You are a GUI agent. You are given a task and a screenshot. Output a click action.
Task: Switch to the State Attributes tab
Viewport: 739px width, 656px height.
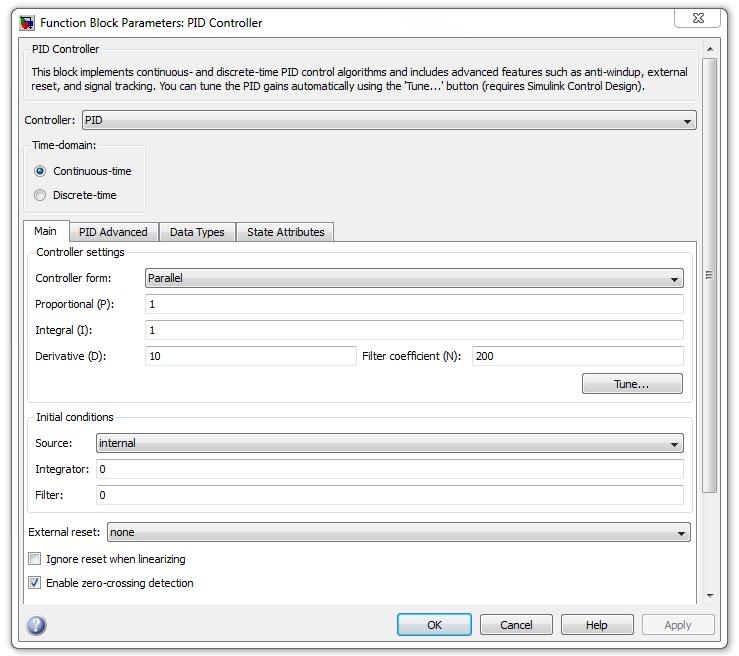click(285, 232)
